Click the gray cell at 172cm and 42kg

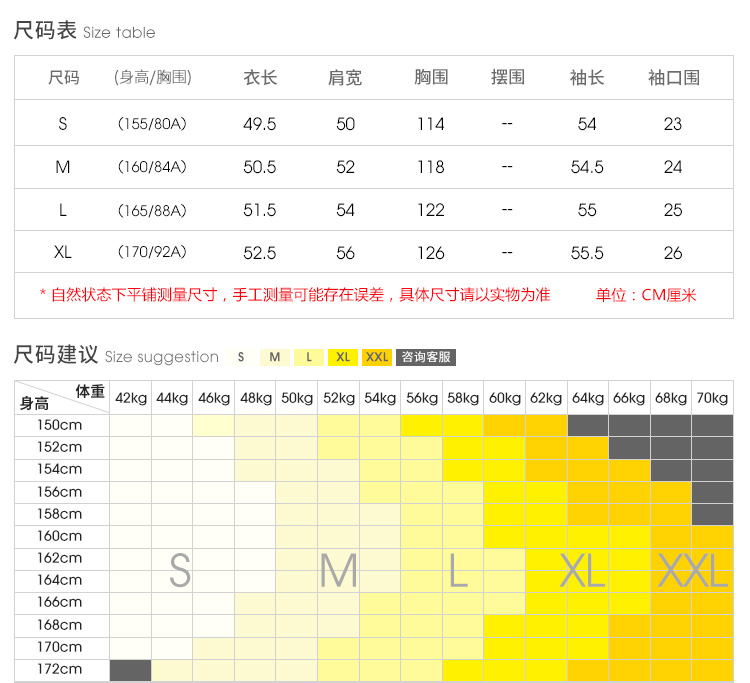coord(131,670)
